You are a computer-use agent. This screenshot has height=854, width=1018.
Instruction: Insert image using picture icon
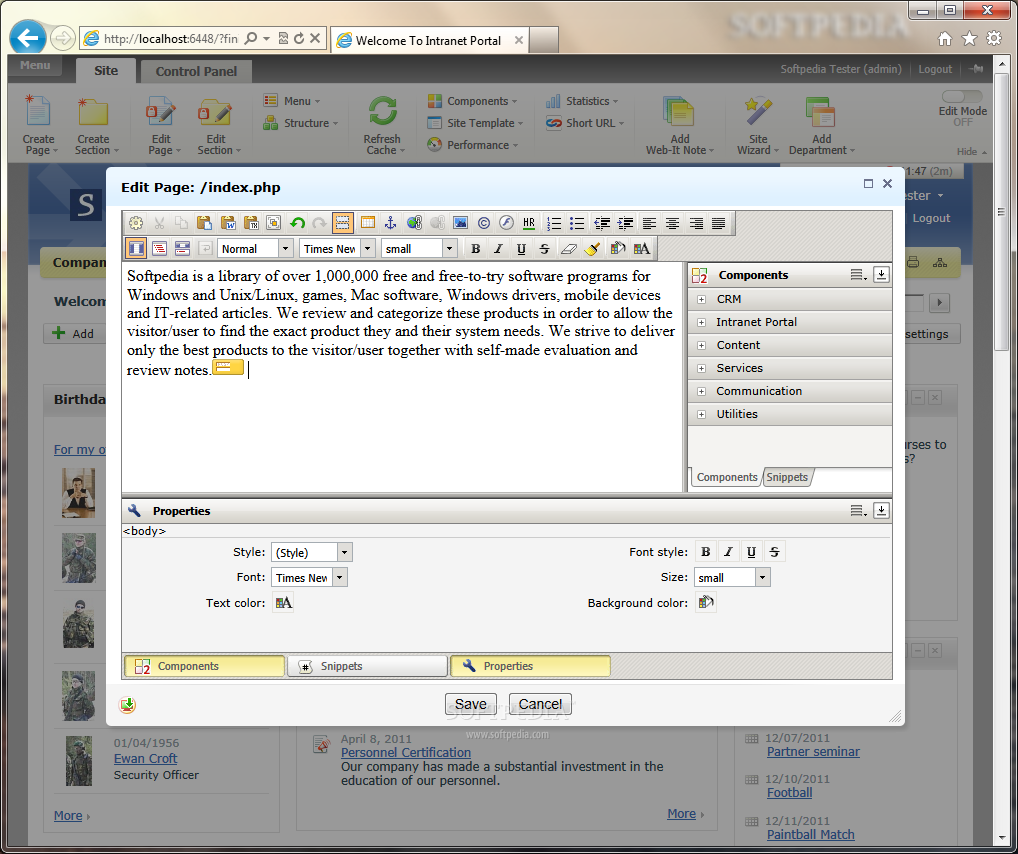point(460,223)
